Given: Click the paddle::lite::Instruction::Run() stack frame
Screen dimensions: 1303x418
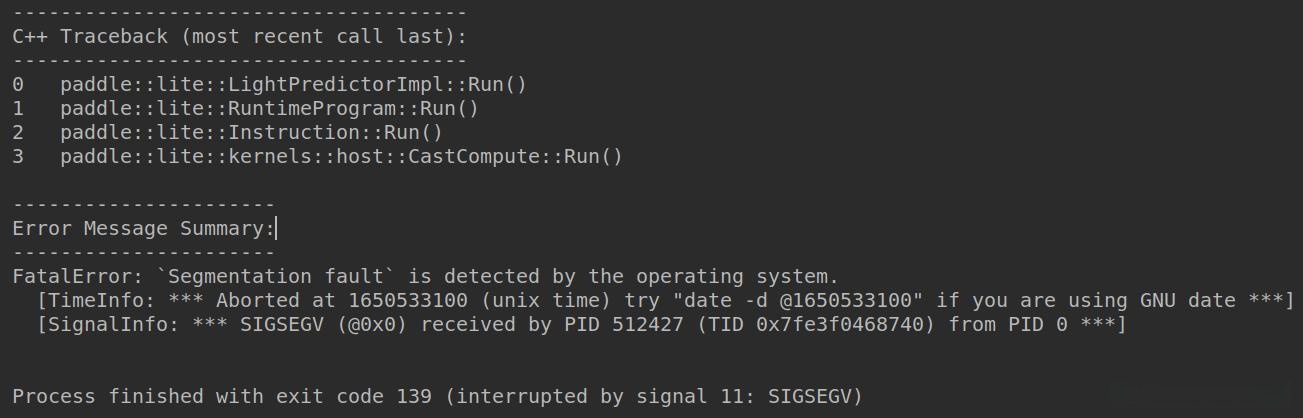Looking at the screenshot, I should 251,132.
